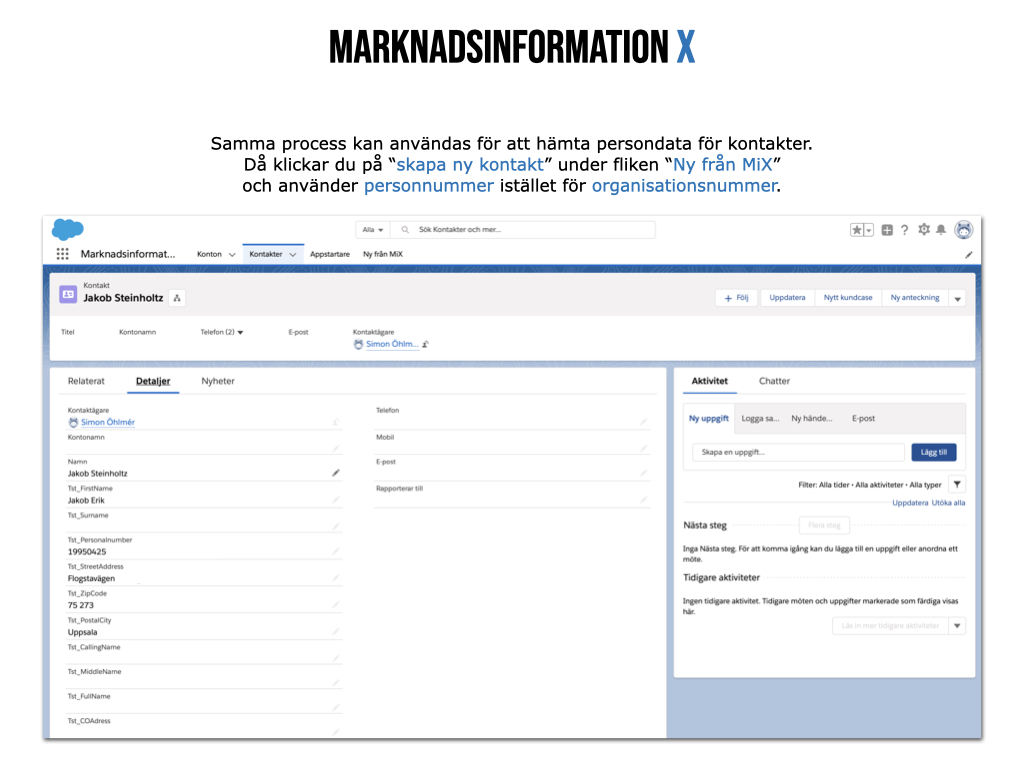
Task: Switch to the Chatter tab
Action: click(774, 381)
